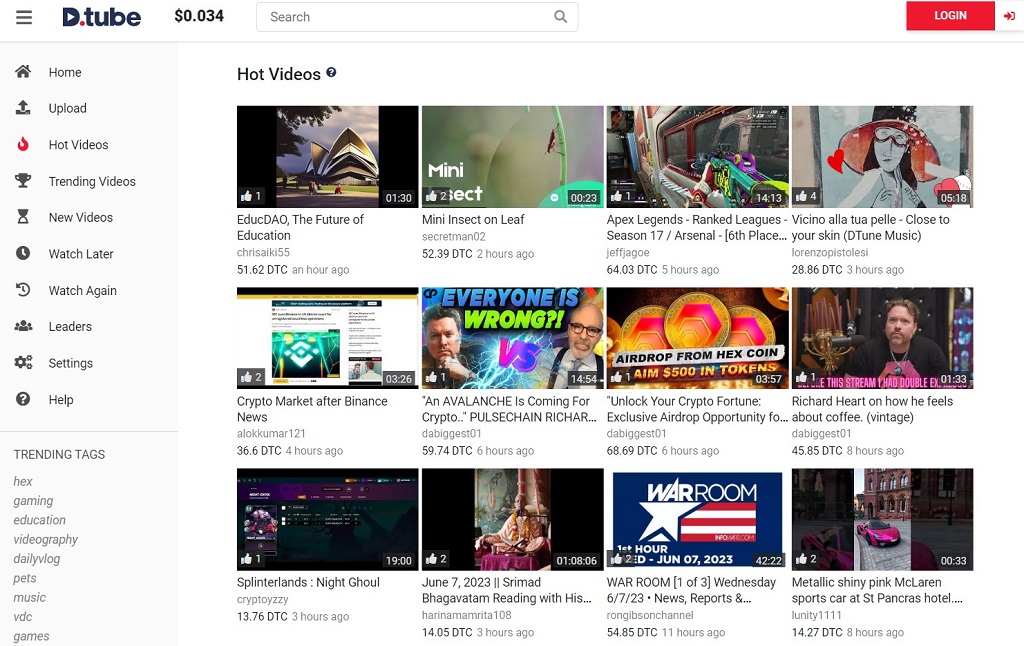The height and width of the screenshot is (646, 1024).
Task: Open the 'games' trending tag
Action: pos(31,636)
